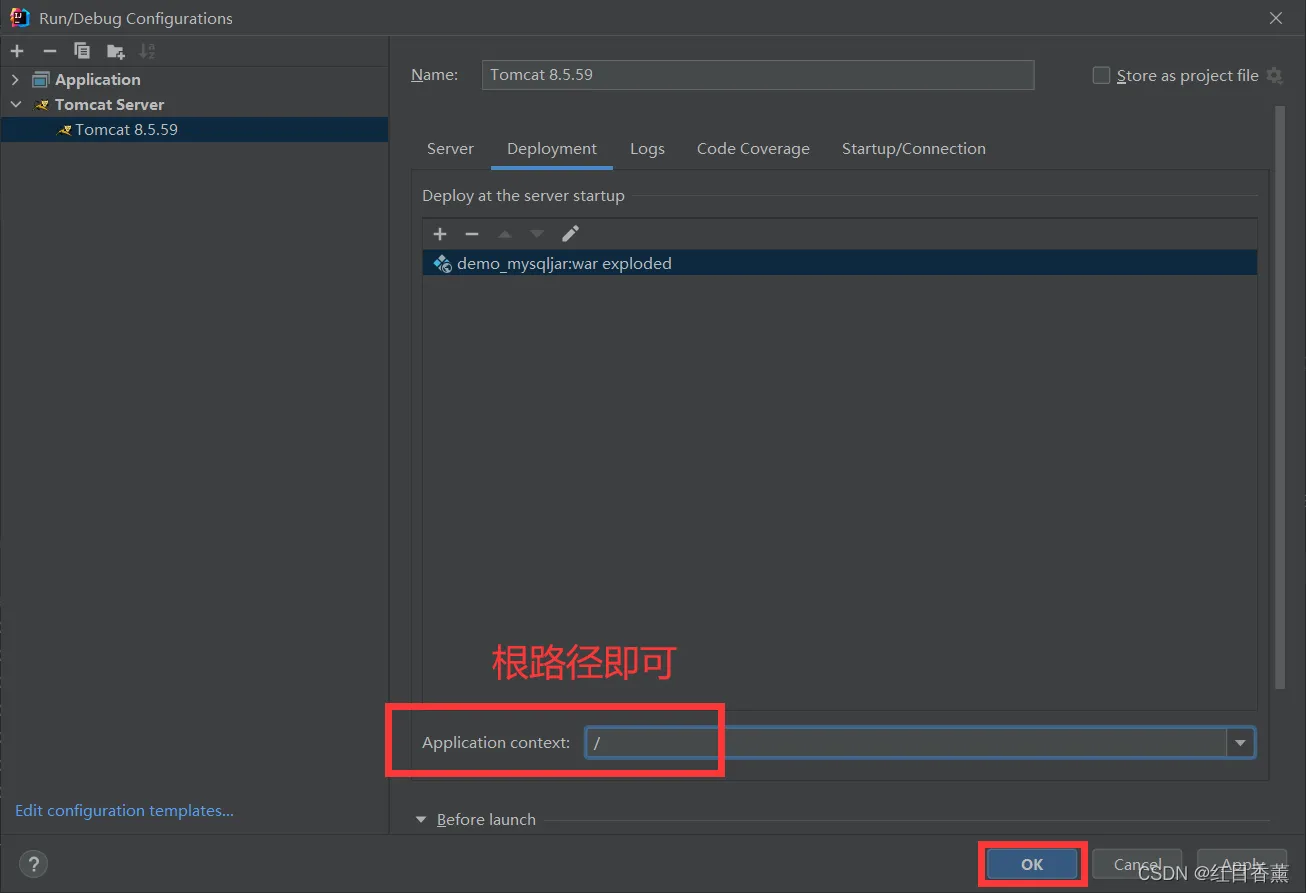Image resolution: width=1306 pixels, height=893 pixels.
Task: Switch to the Server tab
Action: coord(450,149)
